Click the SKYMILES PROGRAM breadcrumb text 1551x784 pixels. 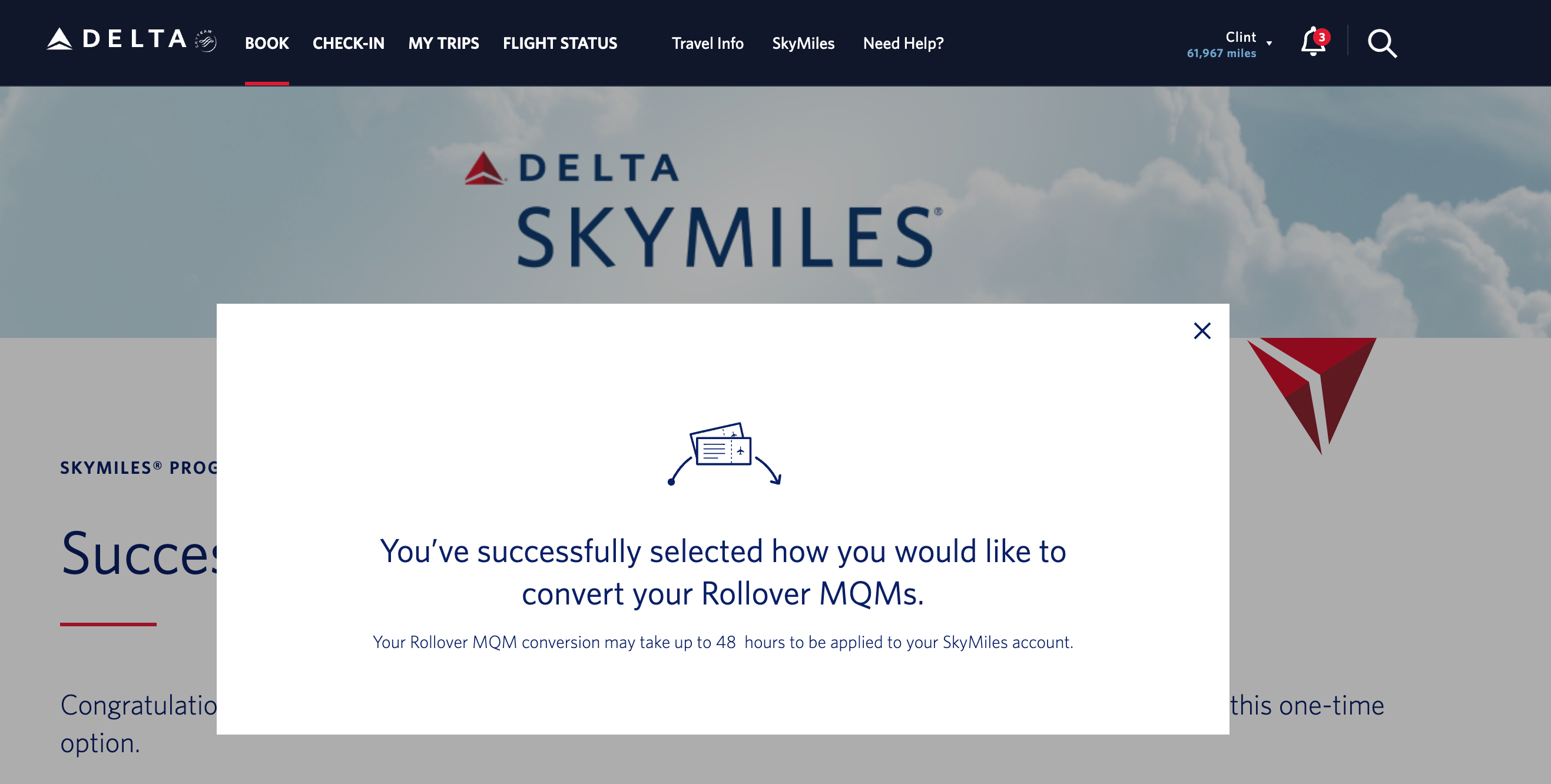(x=140, y=467)
